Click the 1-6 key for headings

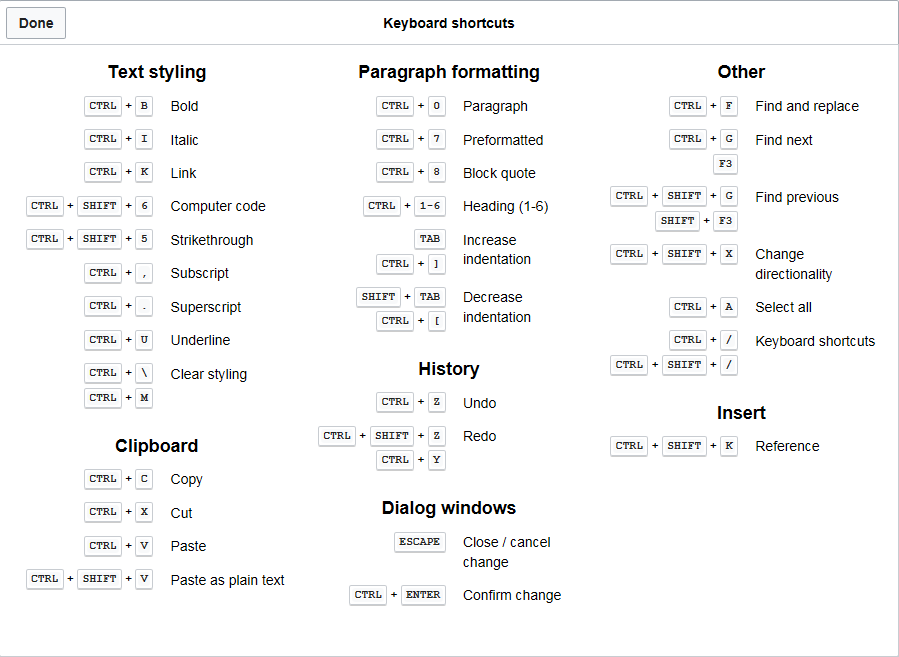pyautogui.click(x=429, y=205)
